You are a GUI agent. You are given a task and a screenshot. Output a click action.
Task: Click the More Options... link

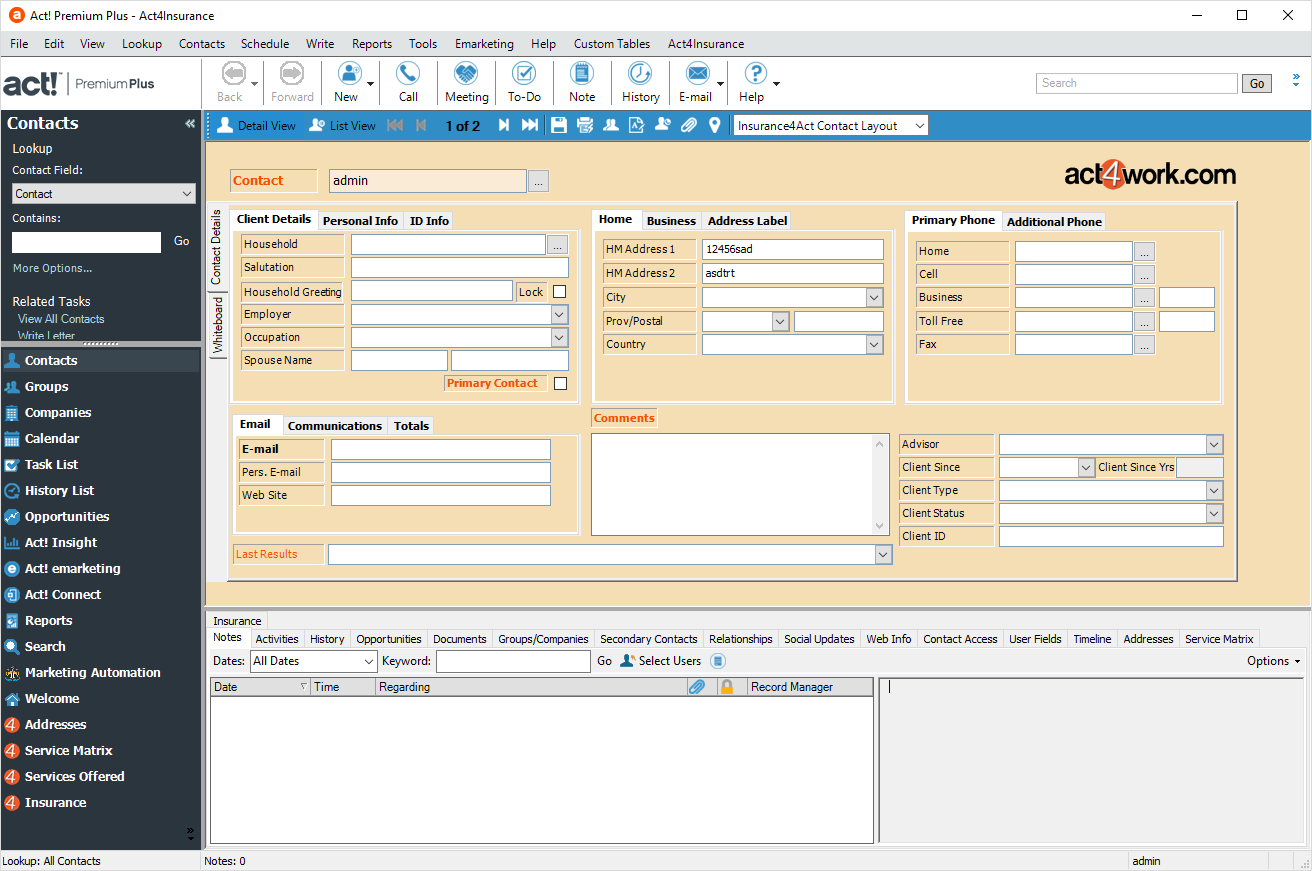52,268
